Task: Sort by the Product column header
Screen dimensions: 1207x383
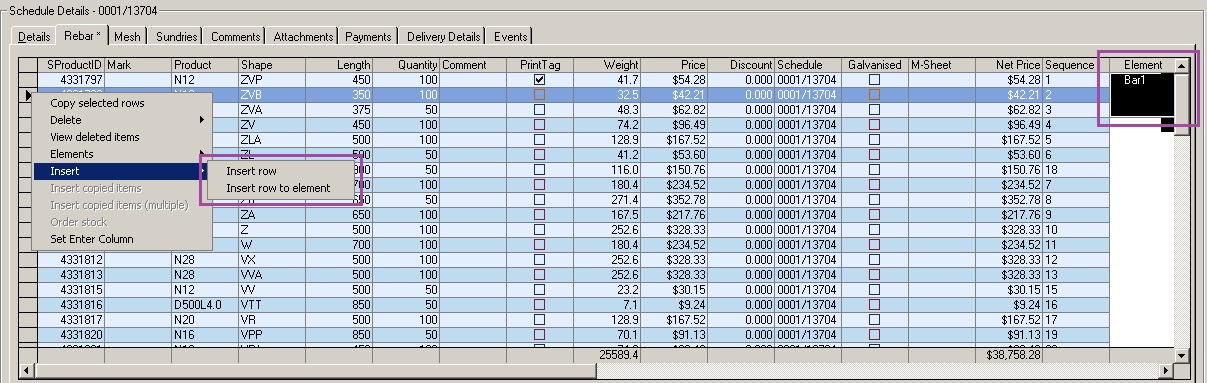Action: 204,65
